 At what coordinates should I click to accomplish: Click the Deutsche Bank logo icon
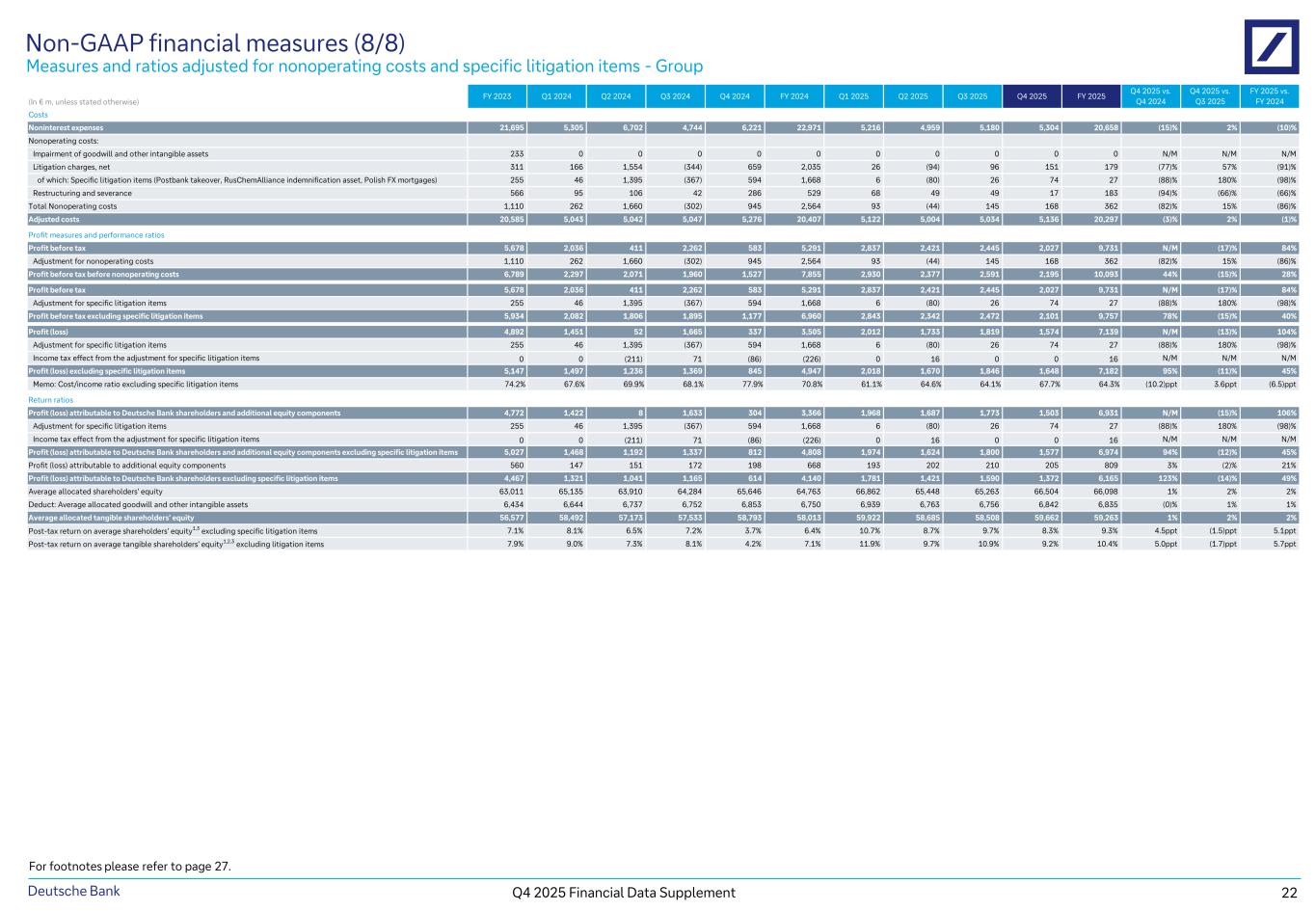click(1271, 47)
